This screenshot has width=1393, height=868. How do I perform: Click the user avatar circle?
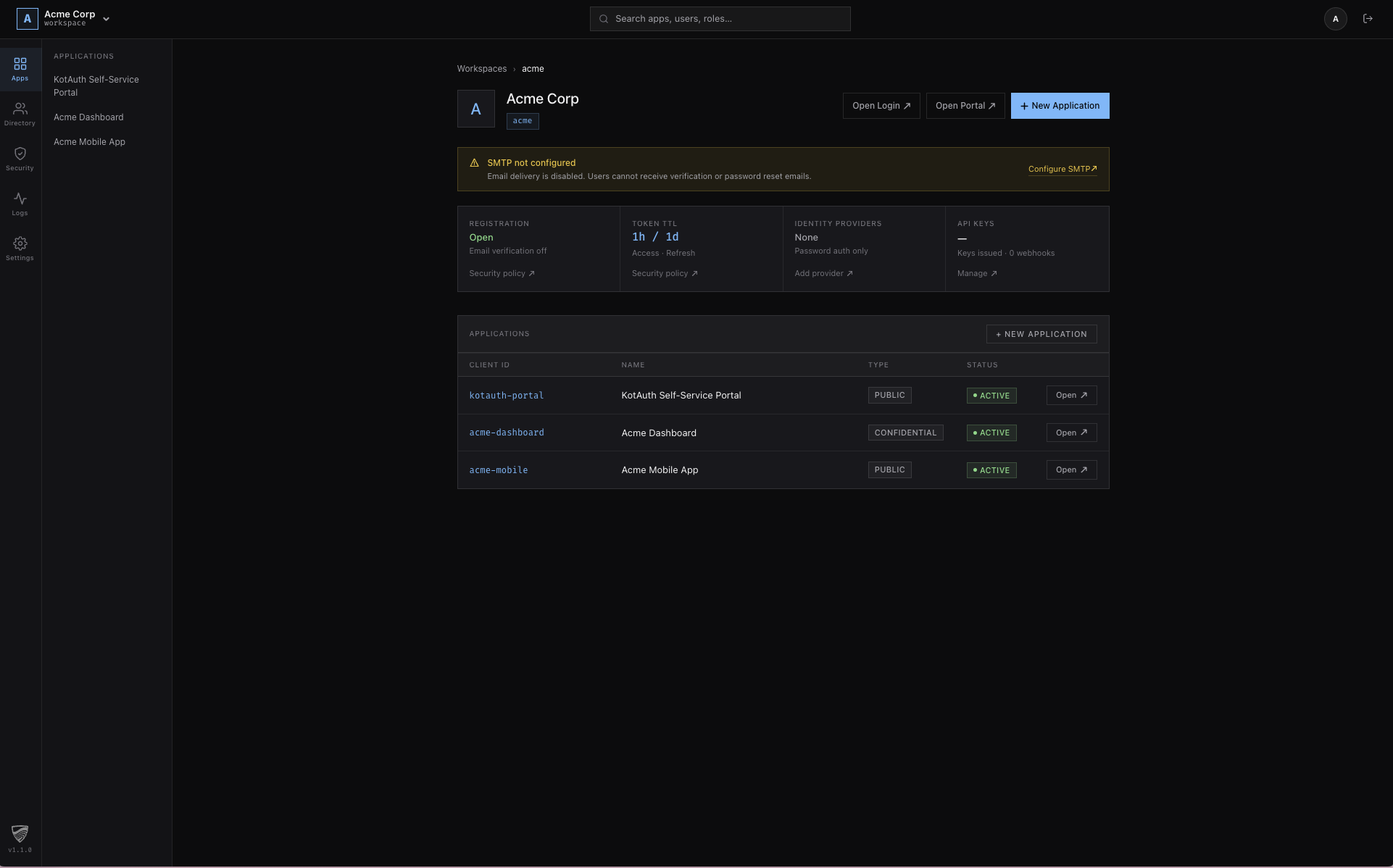(1335, 19)
